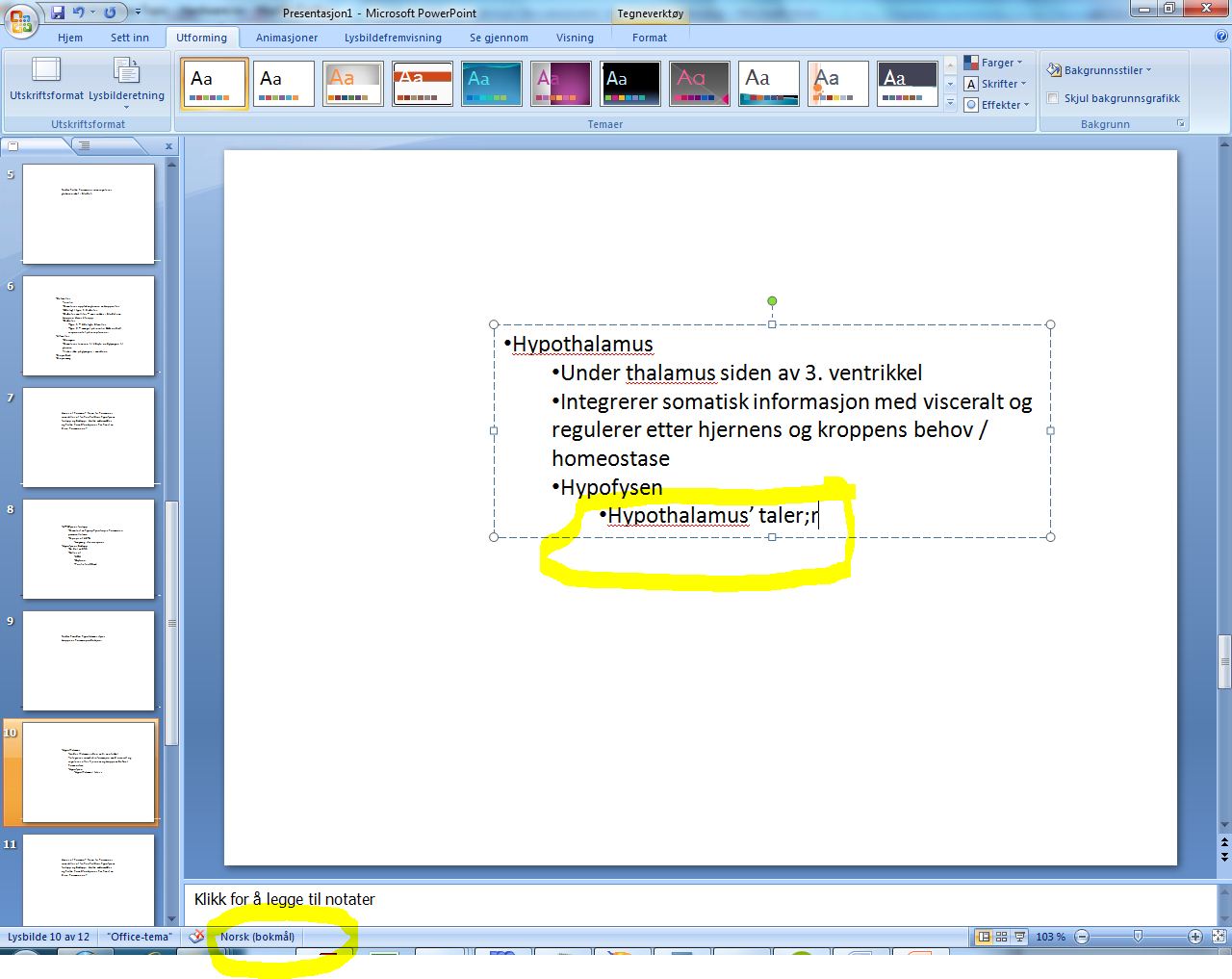The image size is (1232, 979).
Task: Zoom out with the minus button
Action: pos(1082,937)
